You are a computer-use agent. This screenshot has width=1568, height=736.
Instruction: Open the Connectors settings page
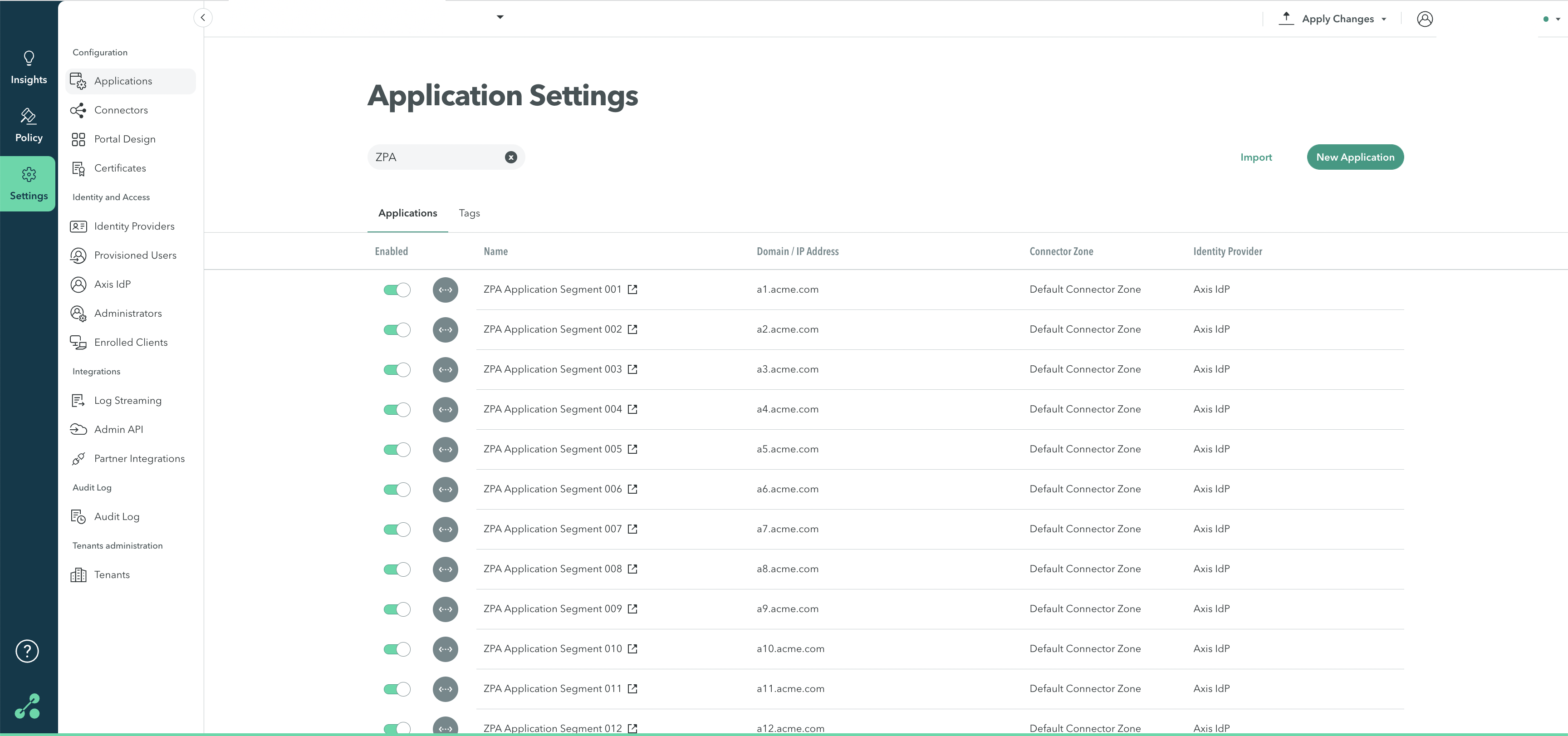tap(121, 110)
